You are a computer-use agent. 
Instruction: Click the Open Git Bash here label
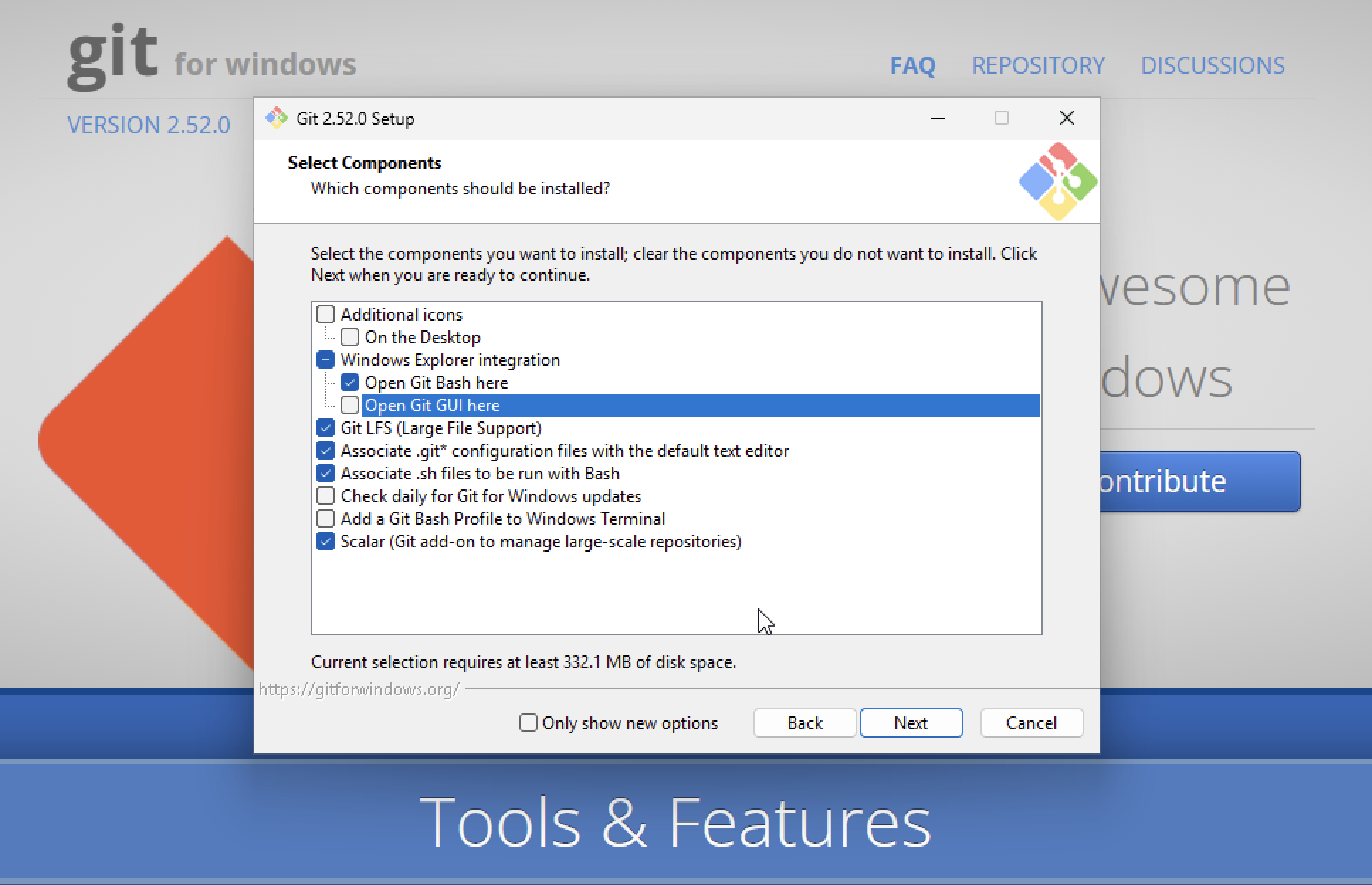click(436, 382)
